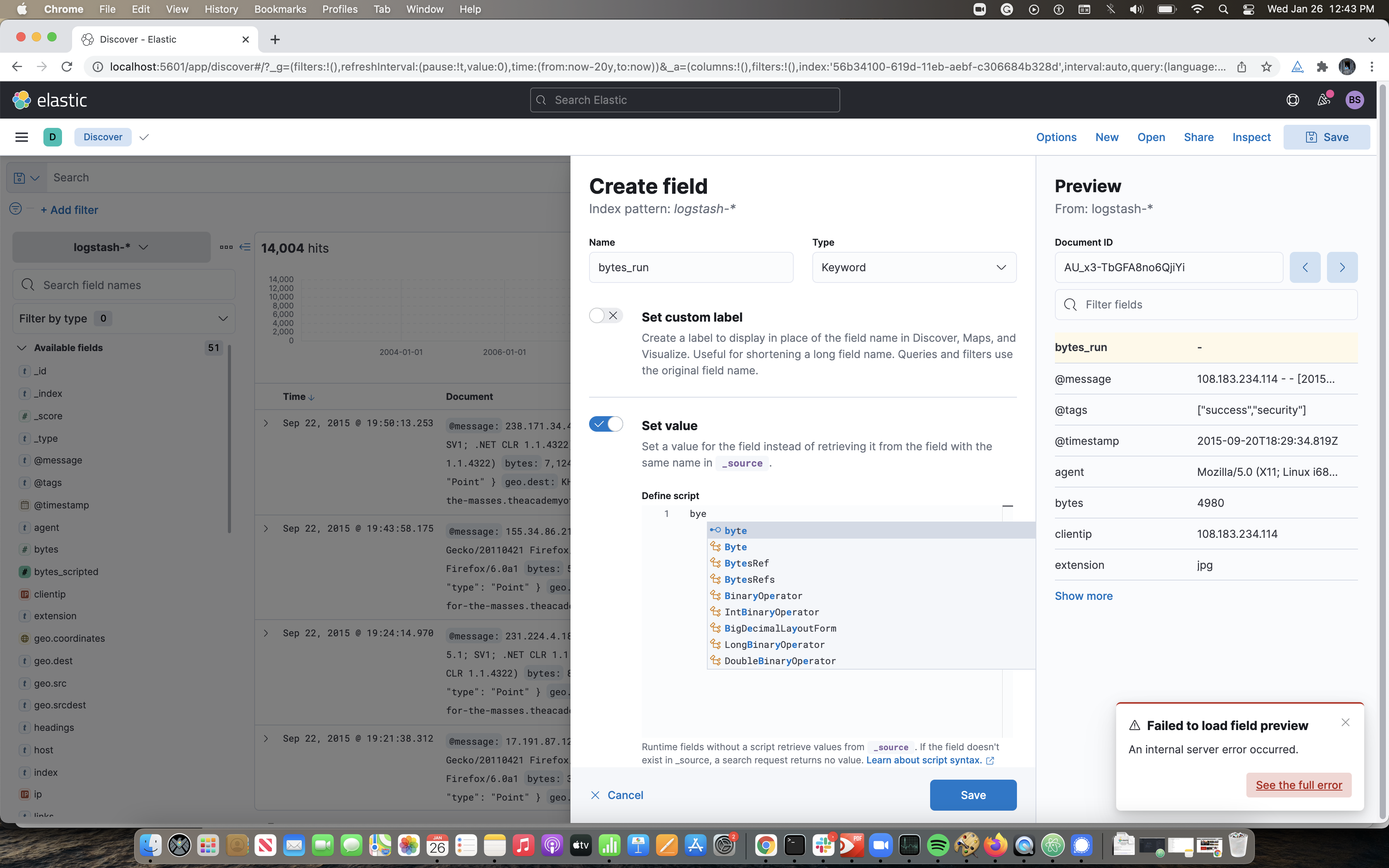Click the Name field containing bytes_run
This screenshot has height=868, width=1389.
tap(691, 267)
